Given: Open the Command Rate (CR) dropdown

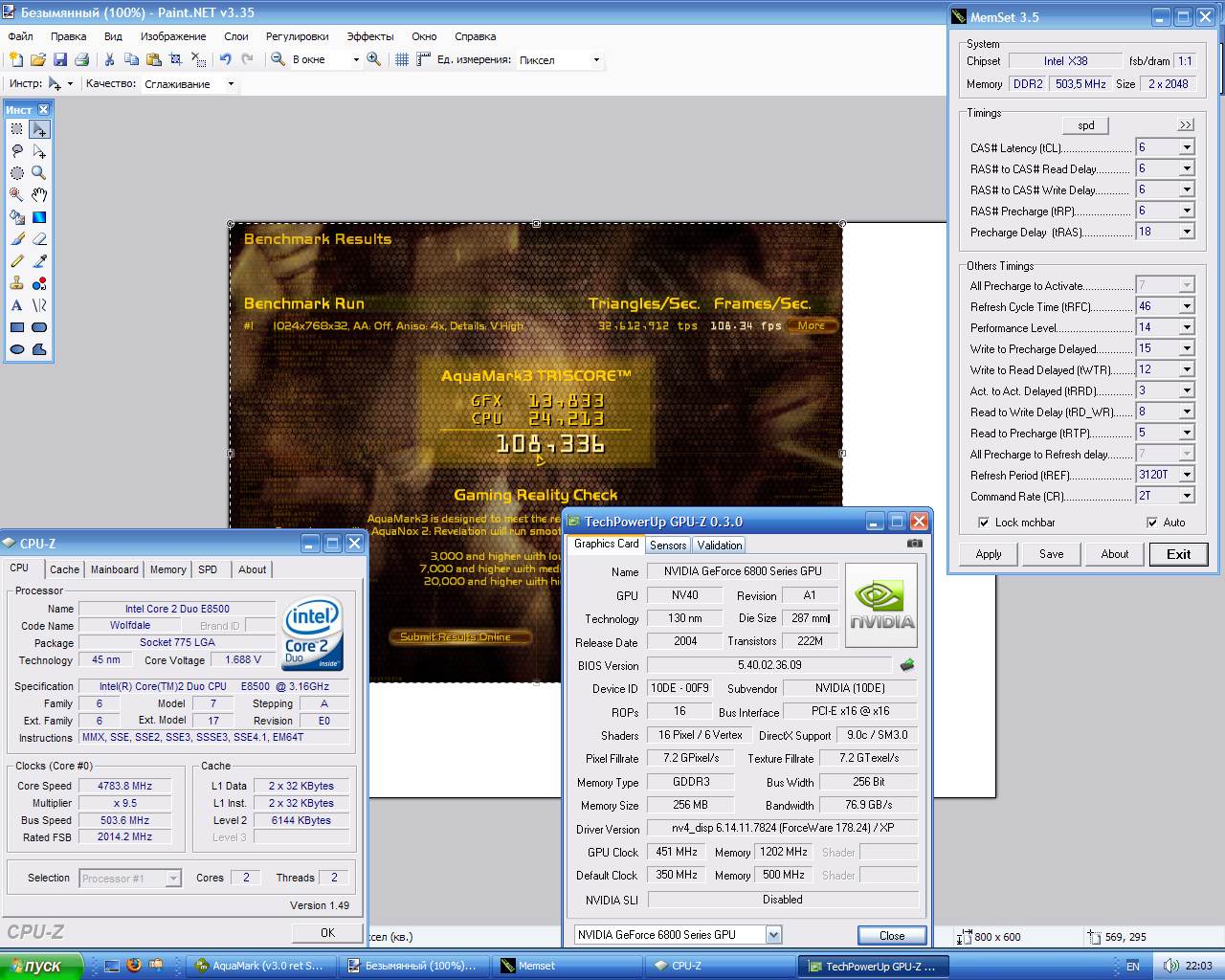Looking at the screenshot, I should click(x=1187, y=496).
